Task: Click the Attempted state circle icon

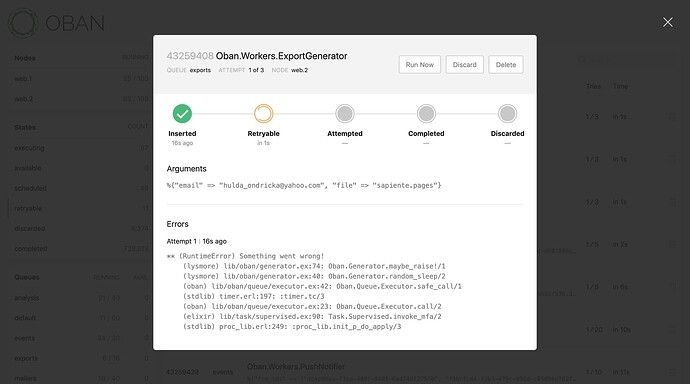Action: [345, 113]
